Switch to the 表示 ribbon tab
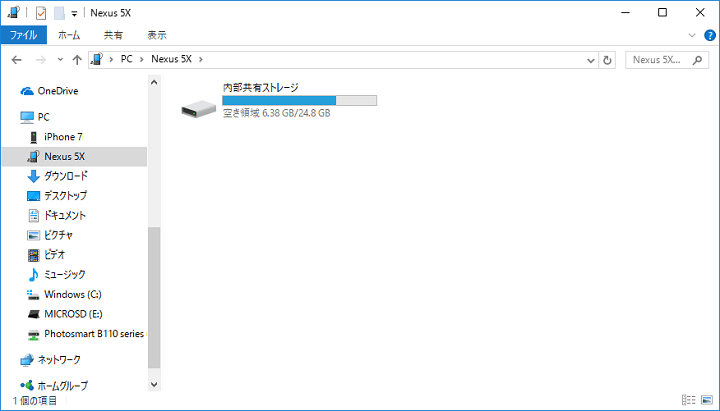The width and height of the screenshot is (720, 411). 157,35
